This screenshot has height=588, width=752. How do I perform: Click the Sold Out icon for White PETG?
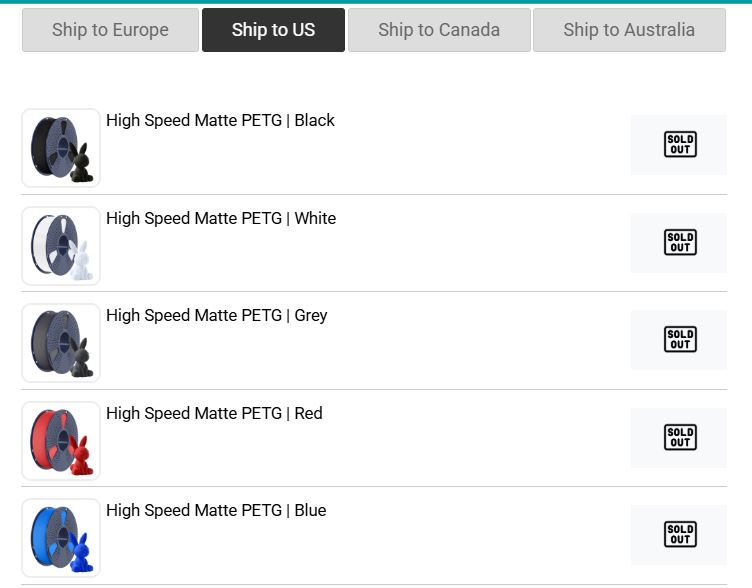click(680, 242)
